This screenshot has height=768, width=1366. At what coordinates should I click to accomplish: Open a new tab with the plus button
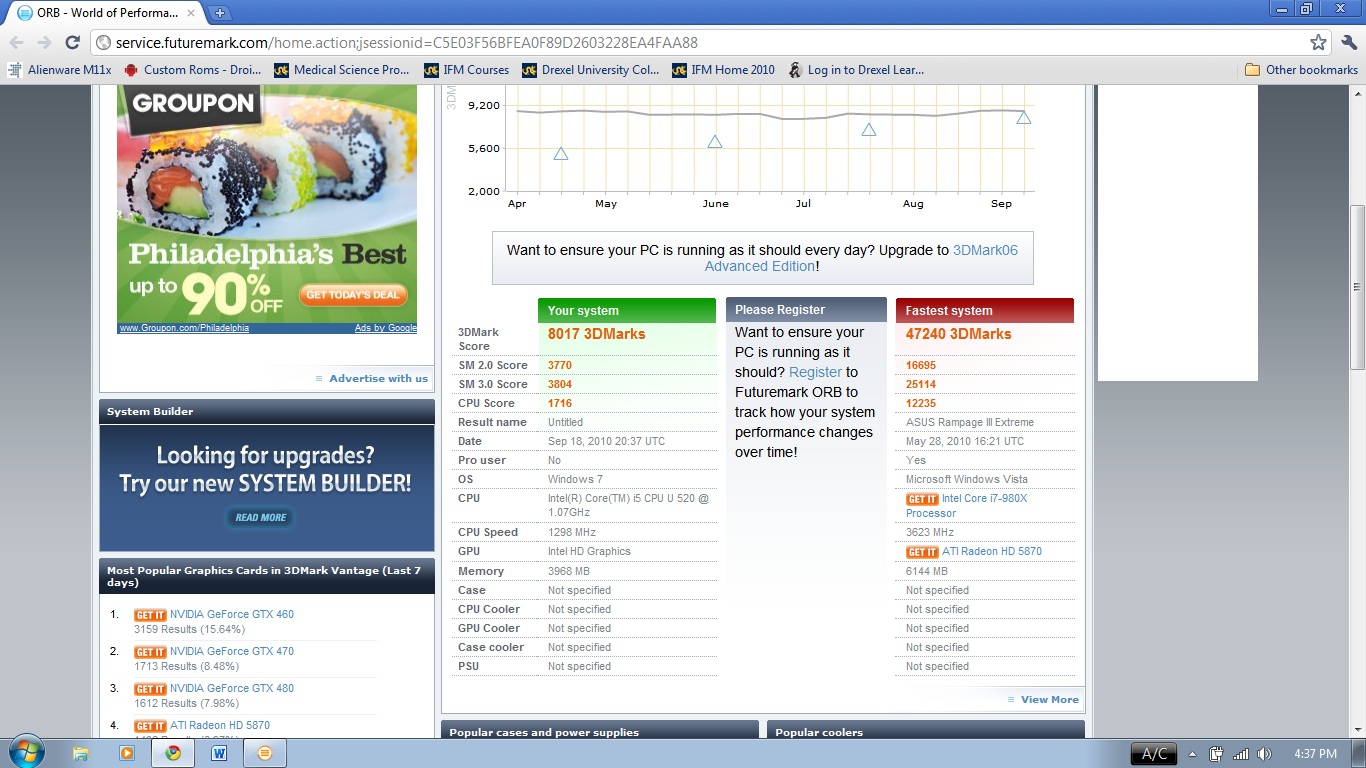(x=220, y=13)
